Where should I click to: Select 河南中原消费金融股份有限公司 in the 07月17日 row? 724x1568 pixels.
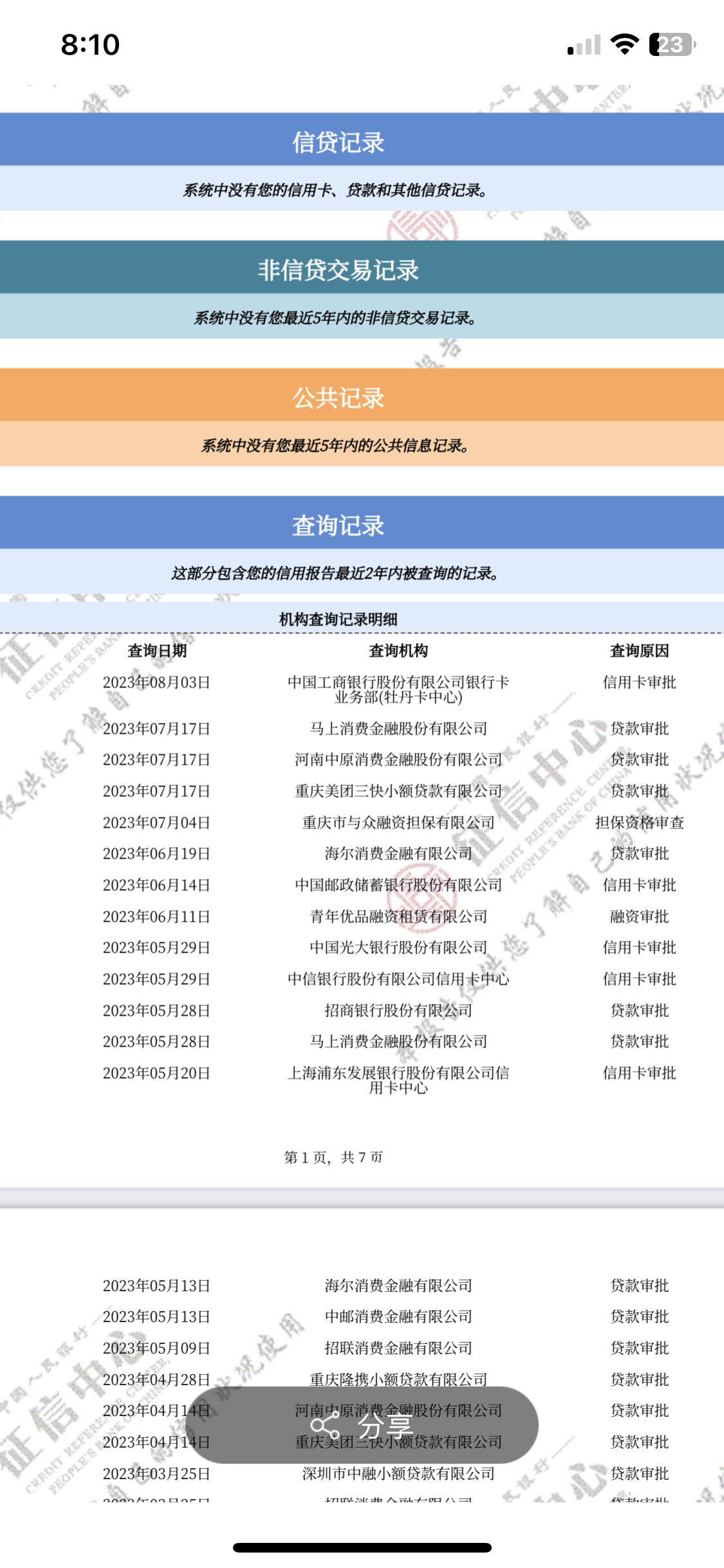tap(398, 760)
